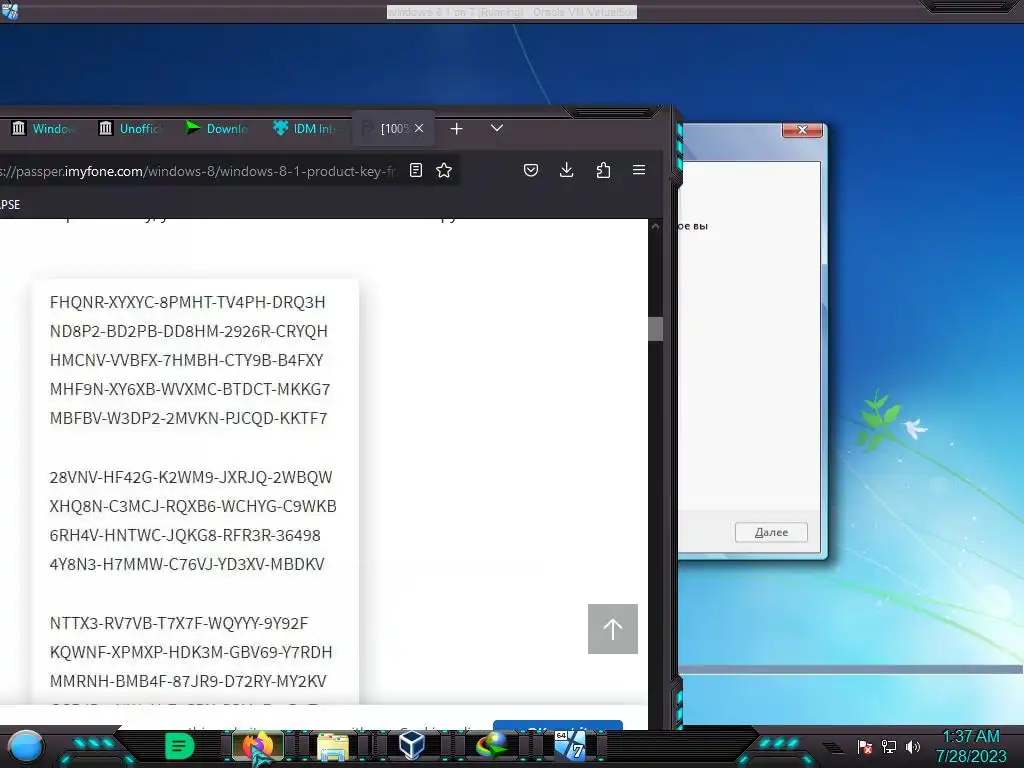The image size is (1024, 768).
Task: Switch to Firefox in the taskbar
Action: 258,746
